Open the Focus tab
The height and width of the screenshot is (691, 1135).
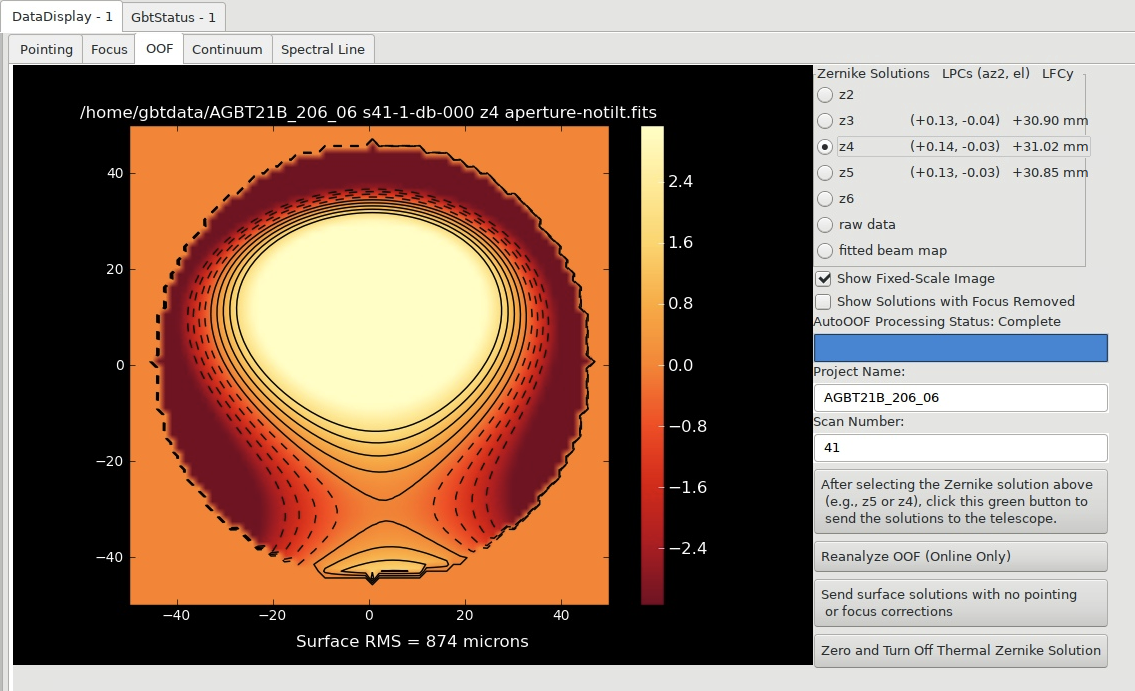pos(109,49)
